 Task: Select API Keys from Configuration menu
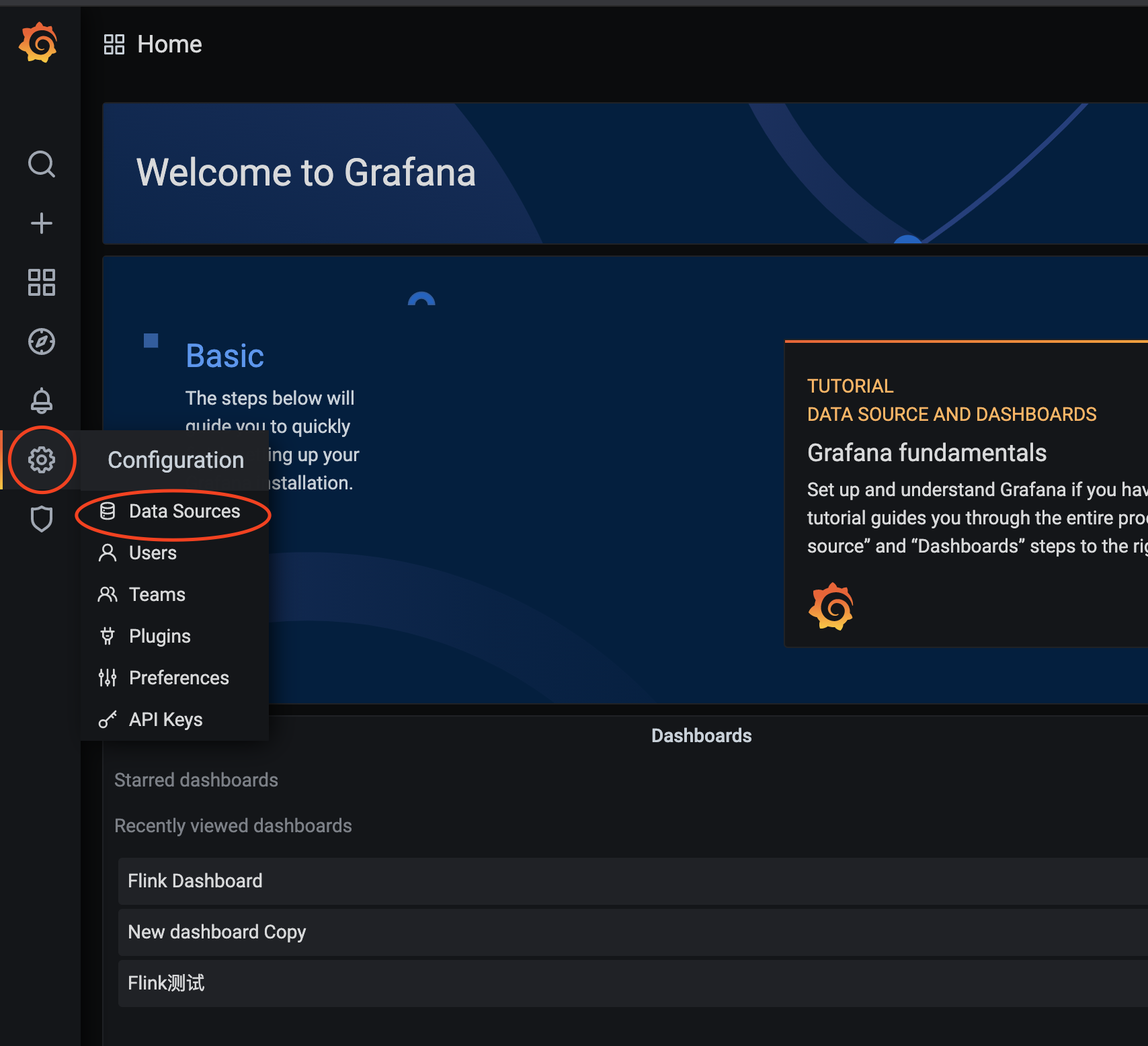coord(175,719)
